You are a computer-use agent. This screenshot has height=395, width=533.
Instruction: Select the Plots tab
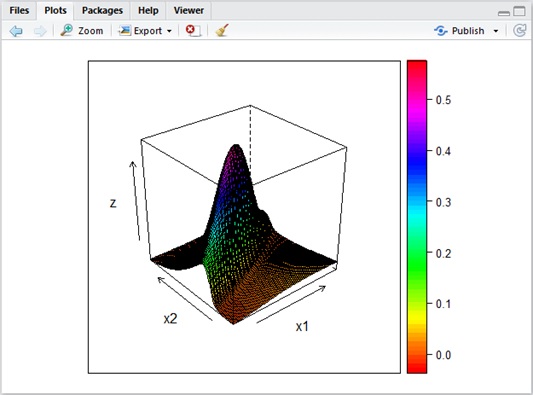[x=55, y=10]
